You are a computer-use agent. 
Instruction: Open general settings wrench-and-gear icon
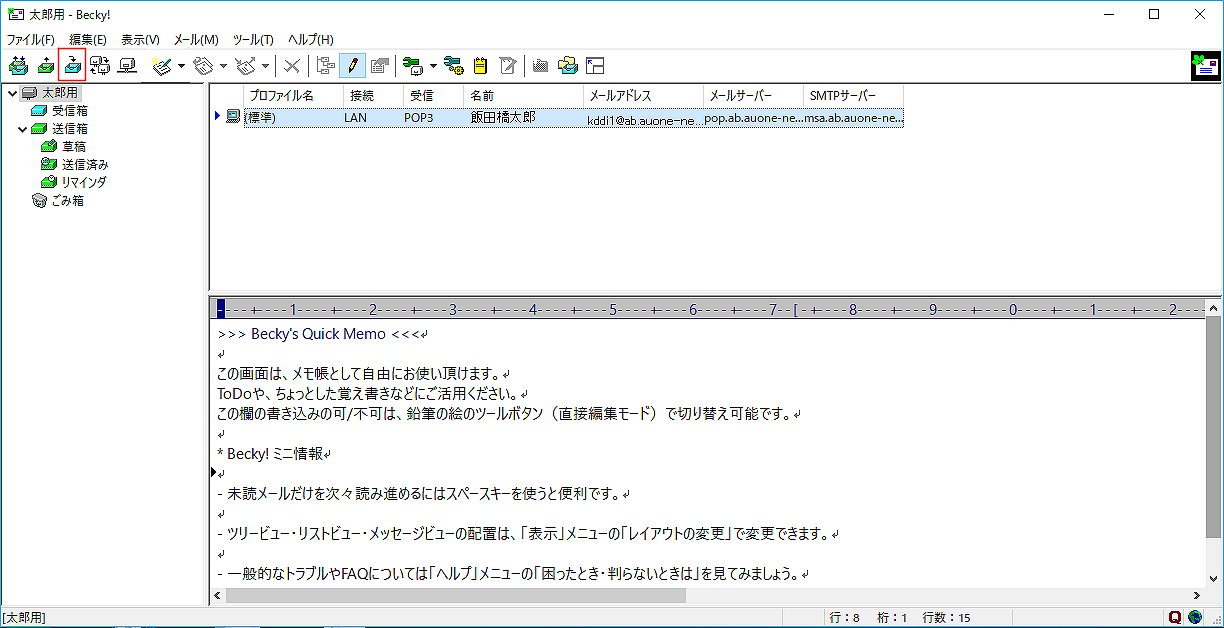click(454, 66)
